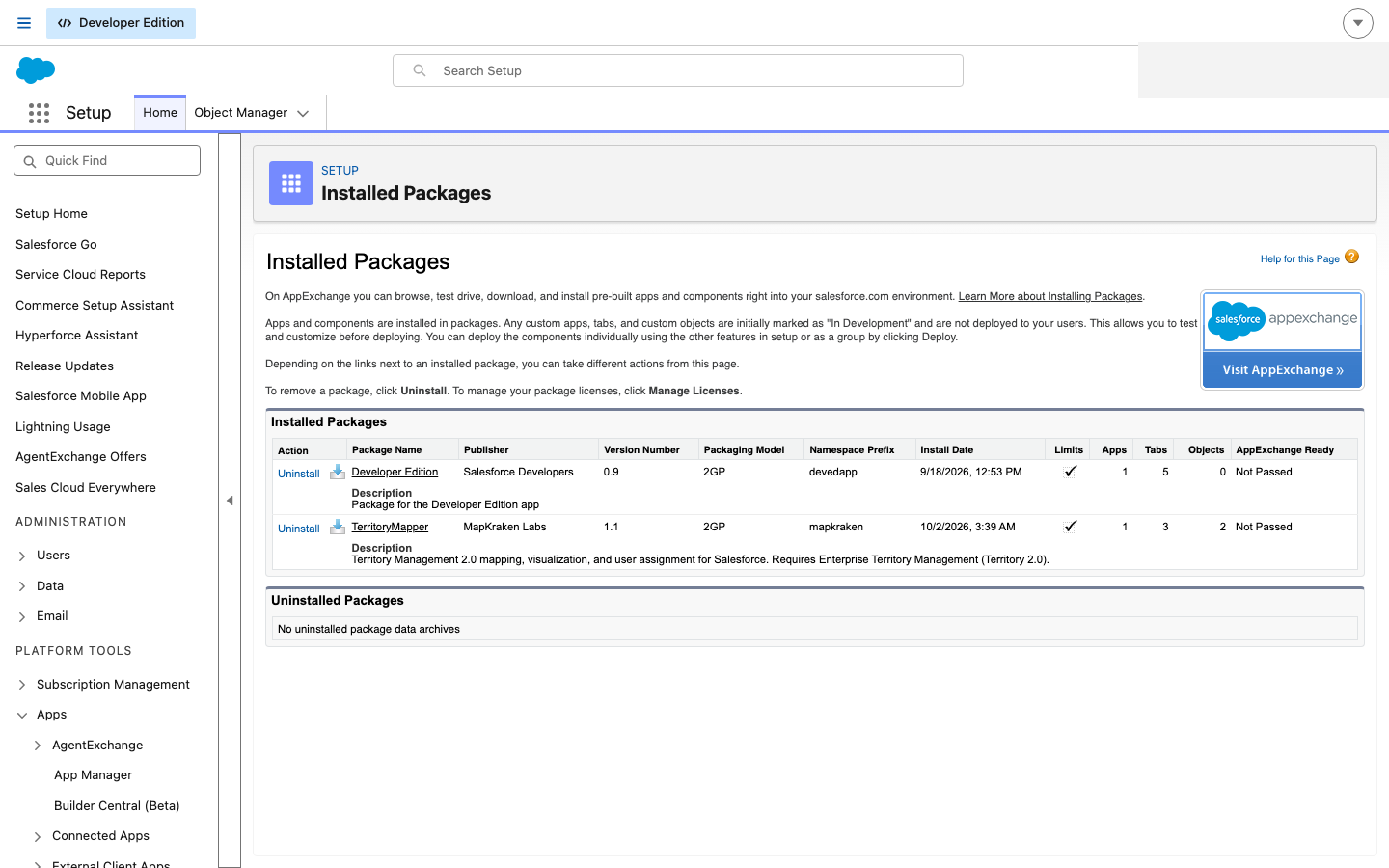1389x868 pixels.
Task: Open Service Cloud Reports
Action: click(x=80, y=275)
